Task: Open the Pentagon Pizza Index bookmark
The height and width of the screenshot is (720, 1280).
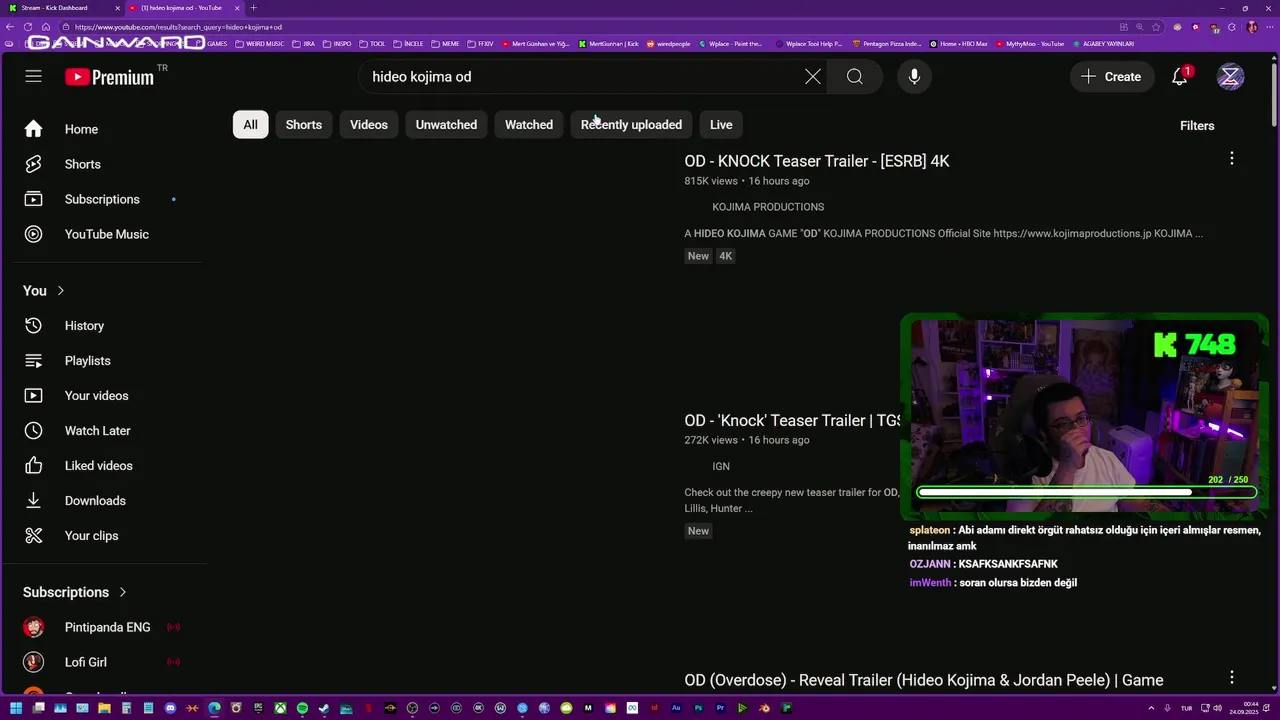Action: (886, 44)
